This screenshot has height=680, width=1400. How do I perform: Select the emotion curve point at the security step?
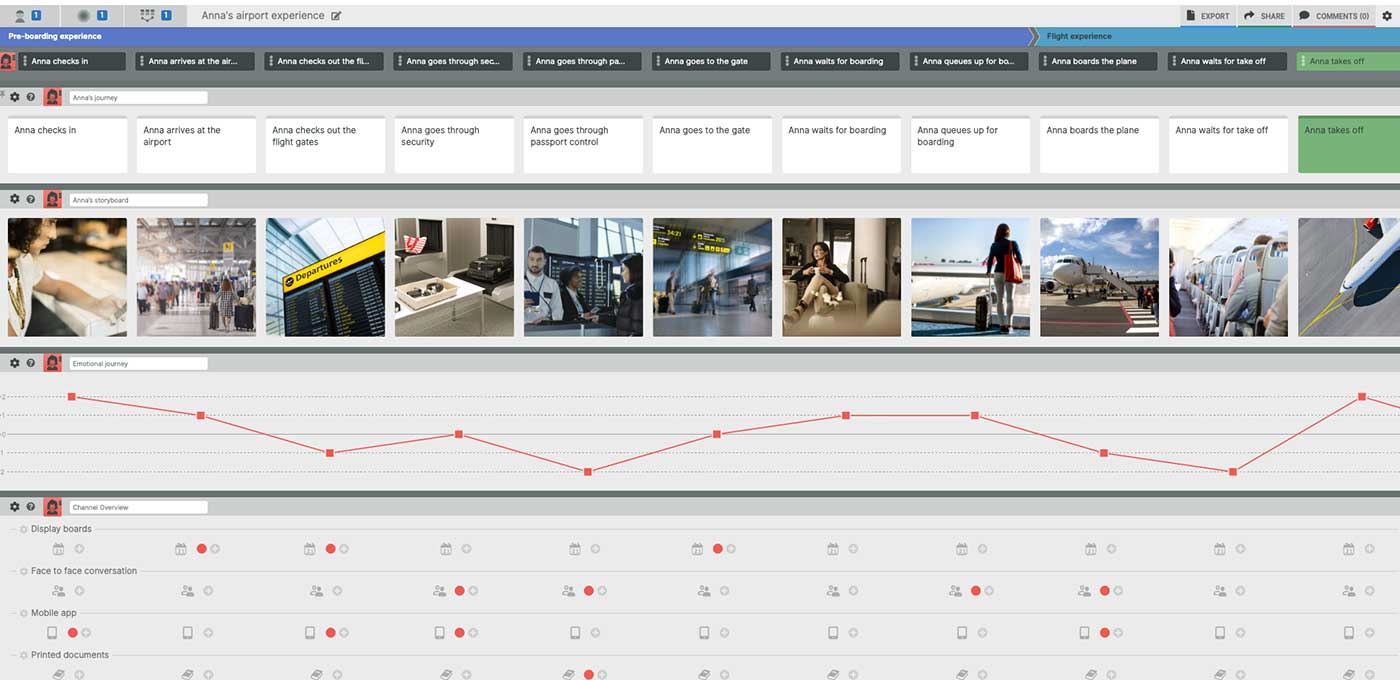coord(459,434)
